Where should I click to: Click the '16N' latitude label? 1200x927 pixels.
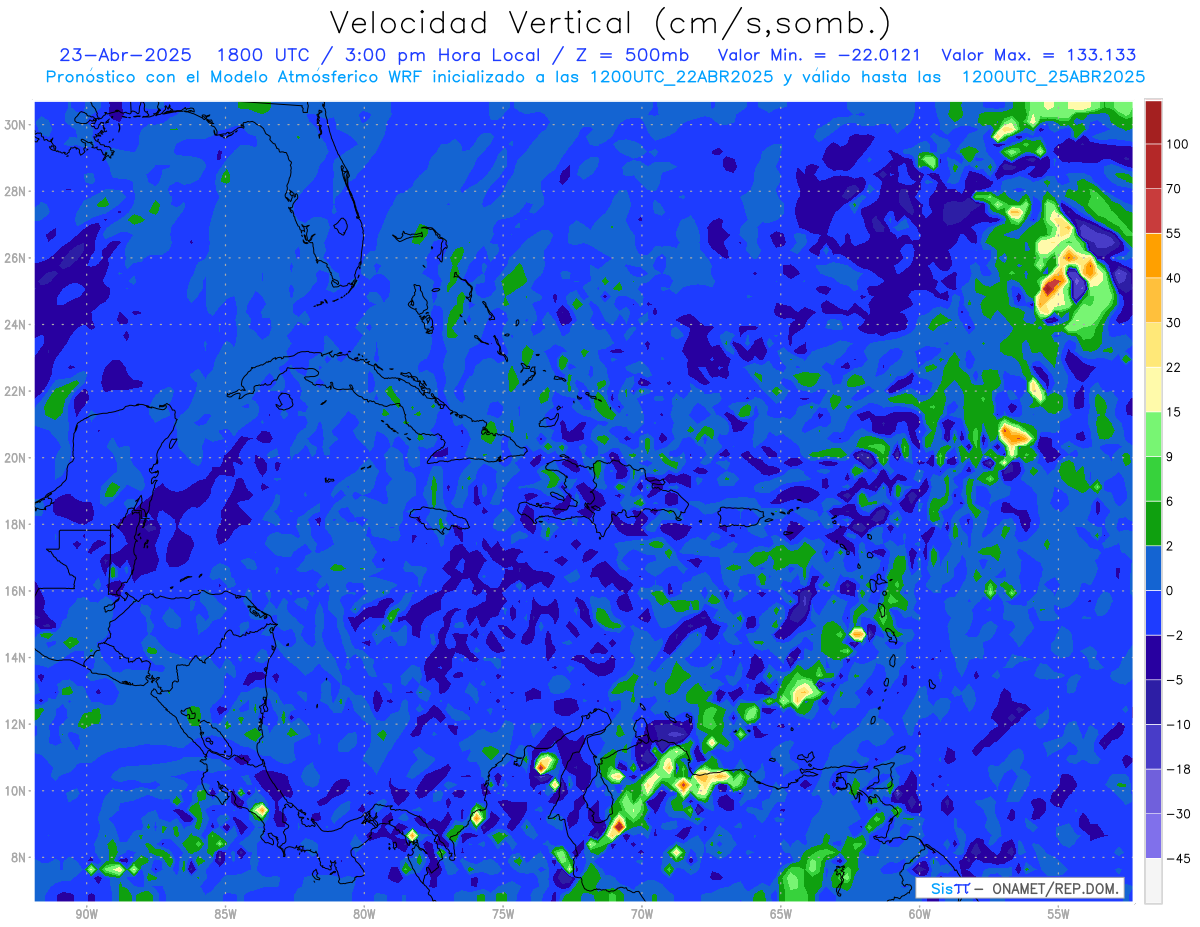(x=15, y=591)
